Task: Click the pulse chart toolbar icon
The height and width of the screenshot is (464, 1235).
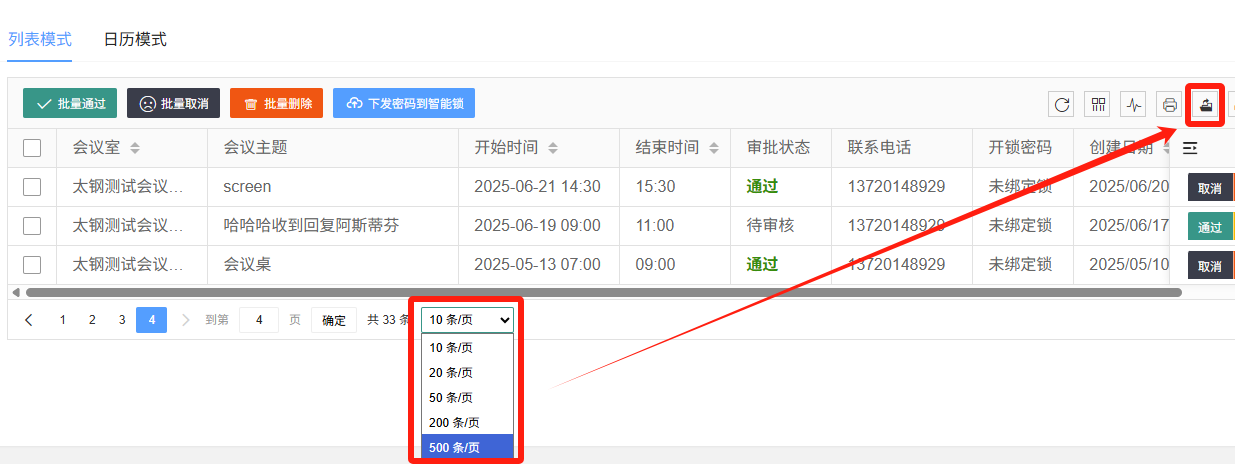Action: pos(1133,104)
